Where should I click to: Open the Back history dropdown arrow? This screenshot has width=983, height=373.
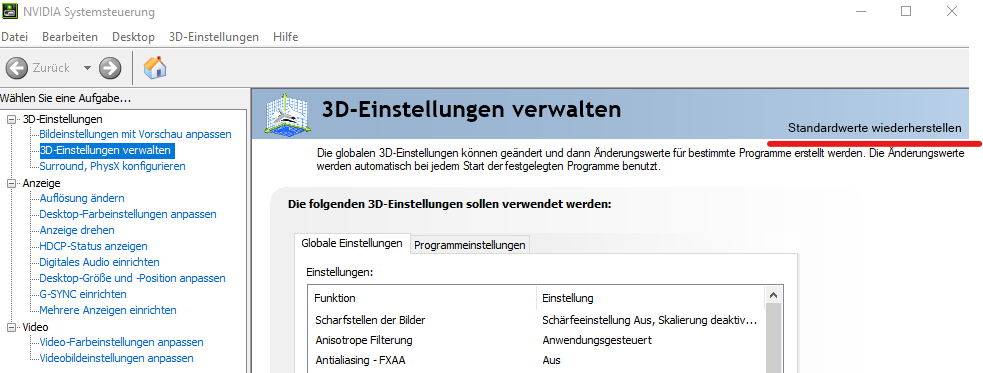click(x=87, y=68)
